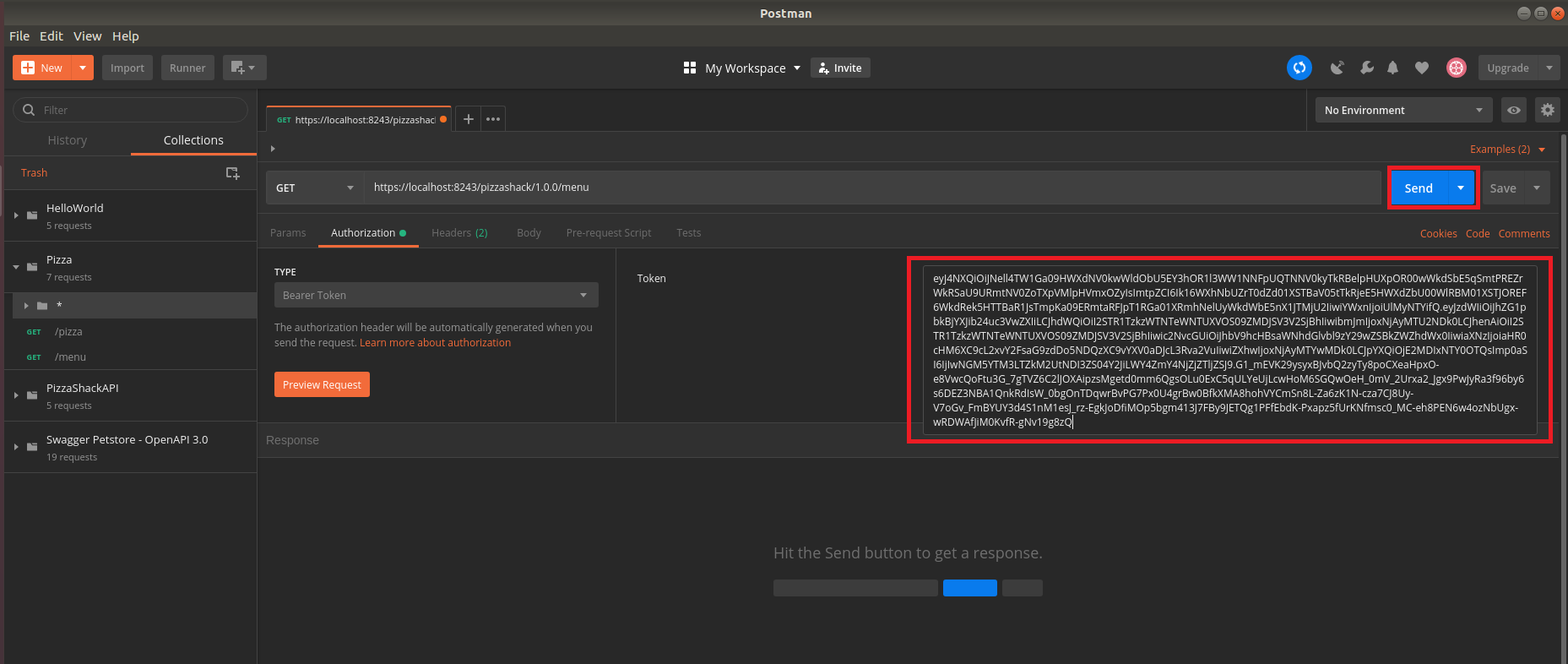The width and height of the screenshot is (1568, 664).
Task: Open the user avatar menu
Action: click(x=1456, y=68)
